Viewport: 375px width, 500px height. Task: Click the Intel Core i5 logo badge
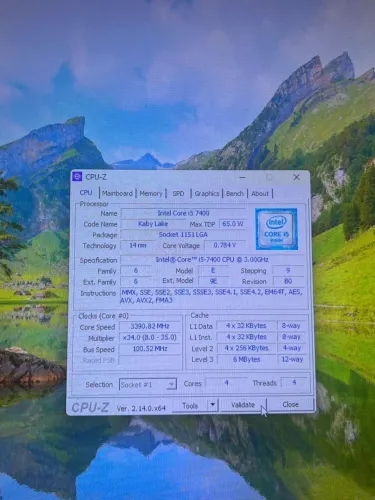pyautogui.click(x=276, y=229)
